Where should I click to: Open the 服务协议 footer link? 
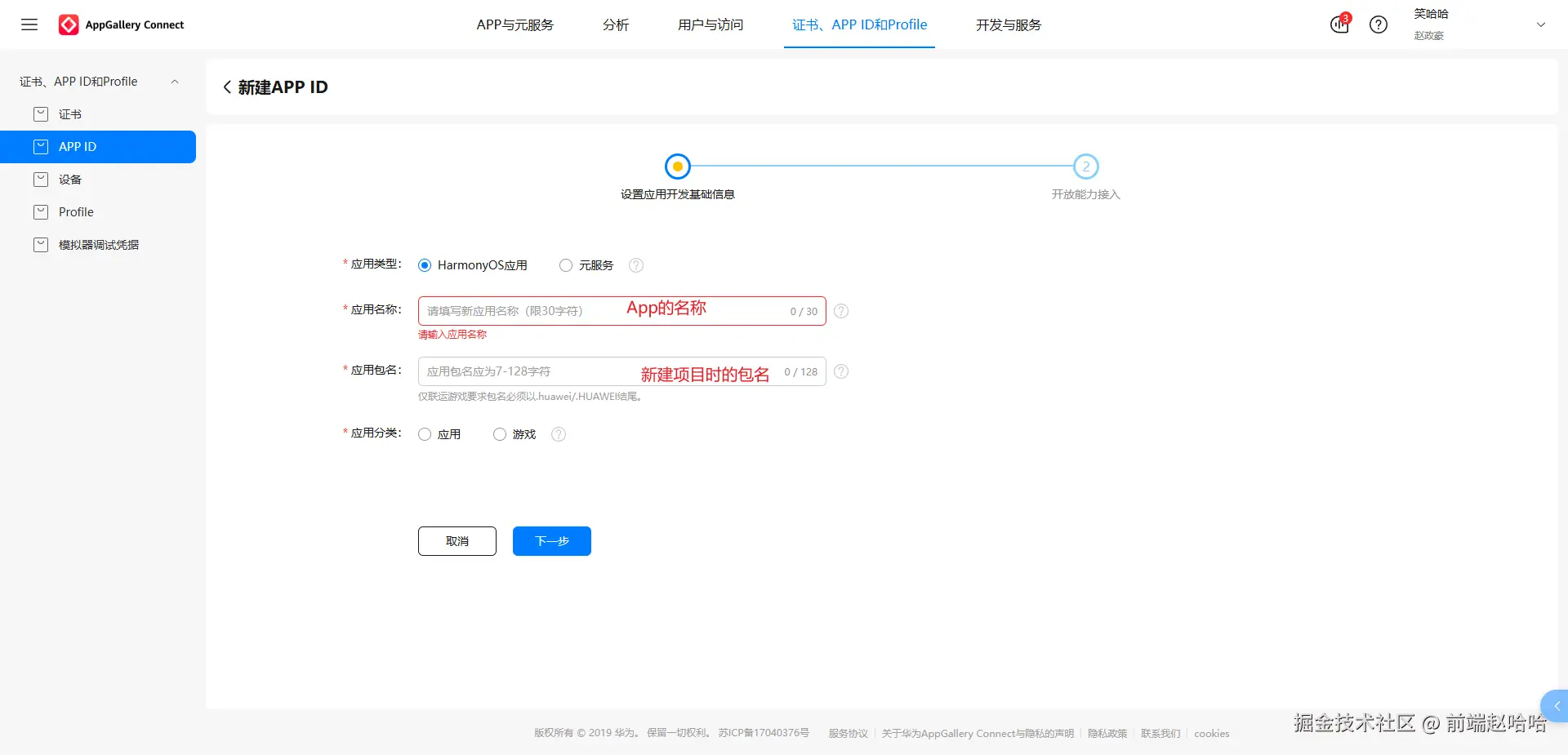(849, 733)
